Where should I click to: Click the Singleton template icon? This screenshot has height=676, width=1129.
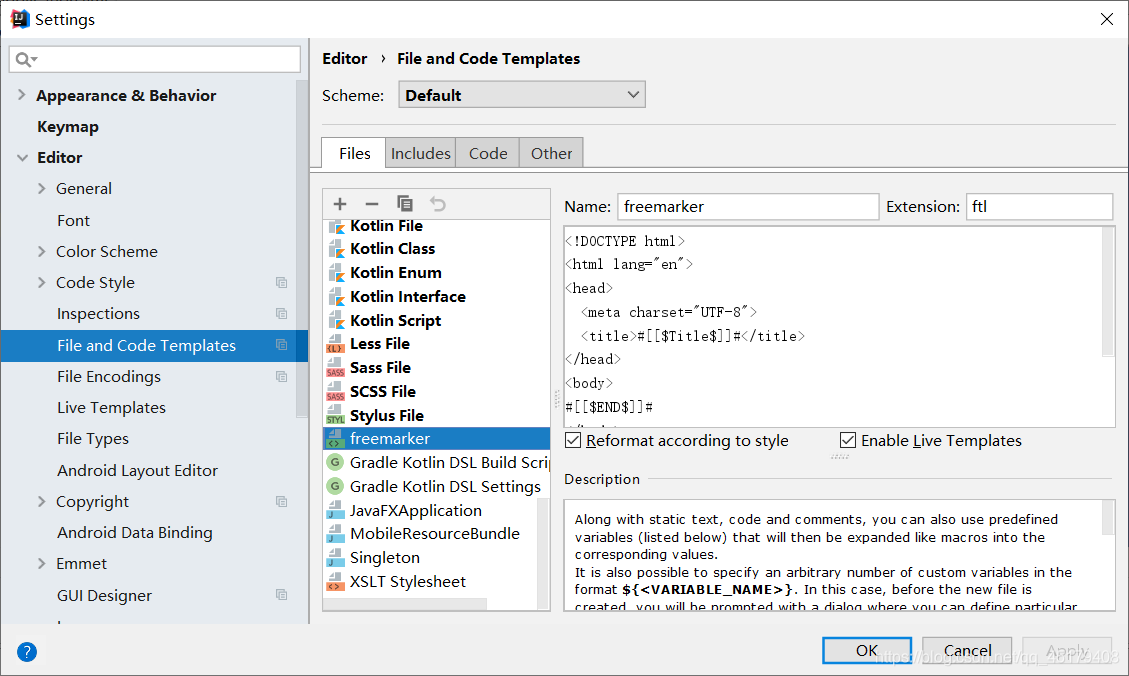click(x=336, y=558)
